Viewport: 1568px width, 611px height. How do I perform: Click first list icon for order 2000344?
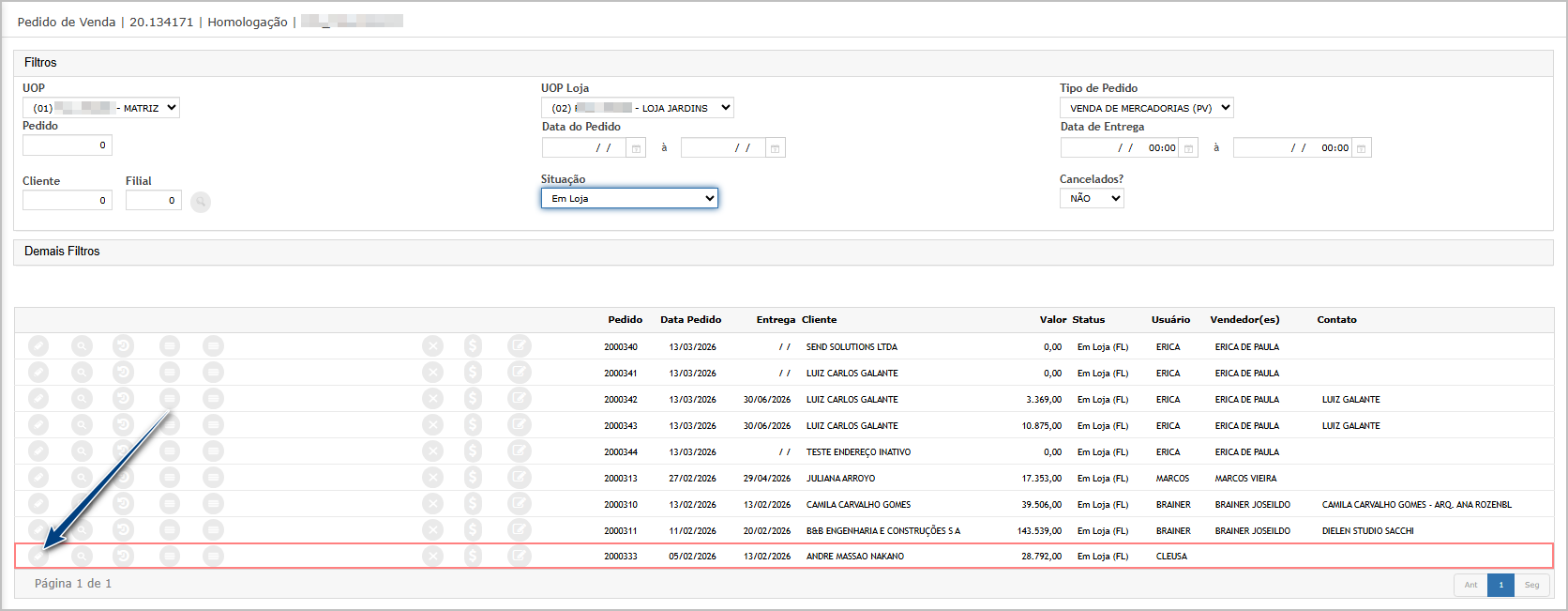tap(169, 451)
